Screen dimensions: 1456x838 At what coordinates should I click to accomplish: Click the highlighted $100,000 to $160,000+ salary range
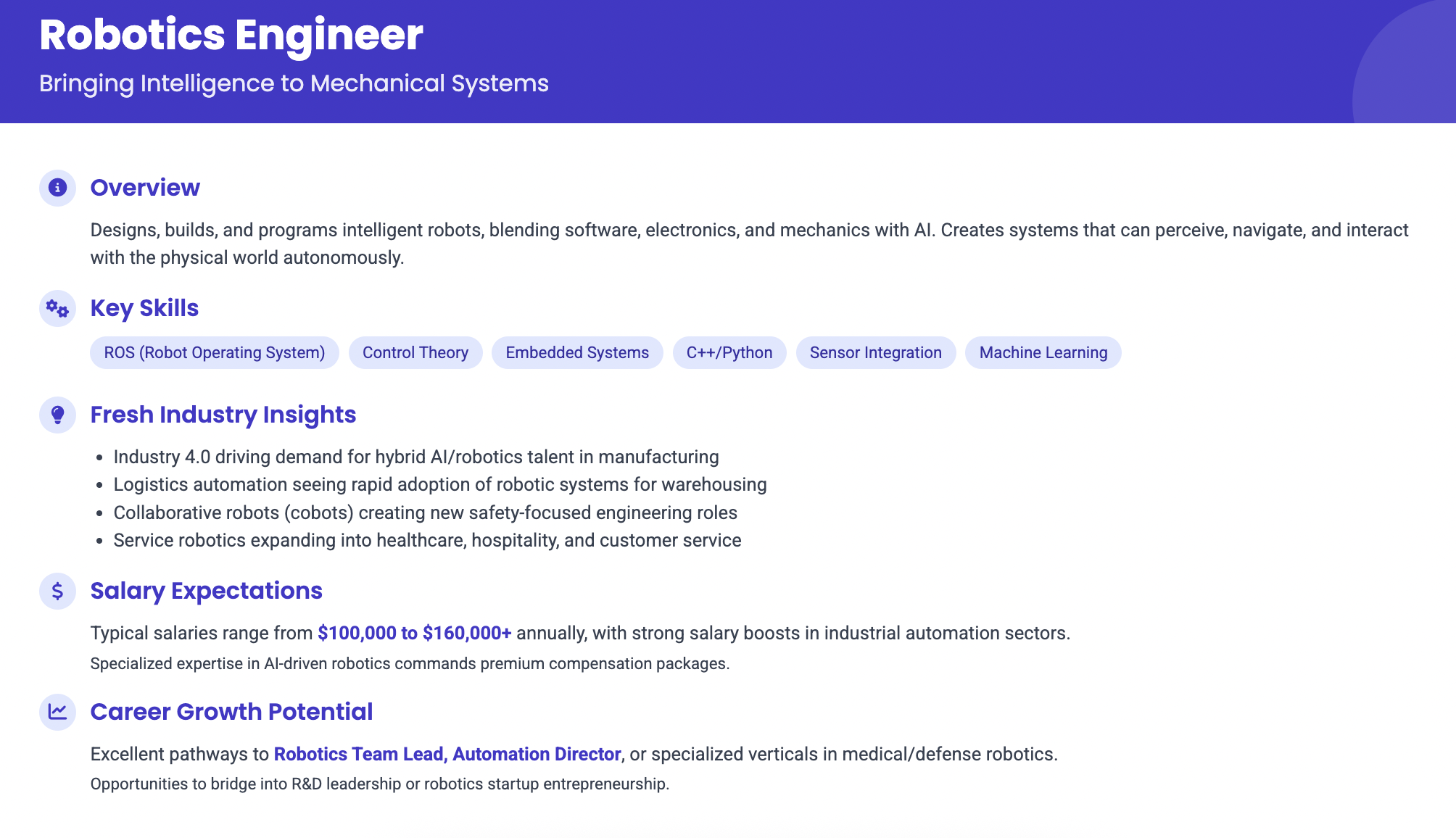[415, 633]
